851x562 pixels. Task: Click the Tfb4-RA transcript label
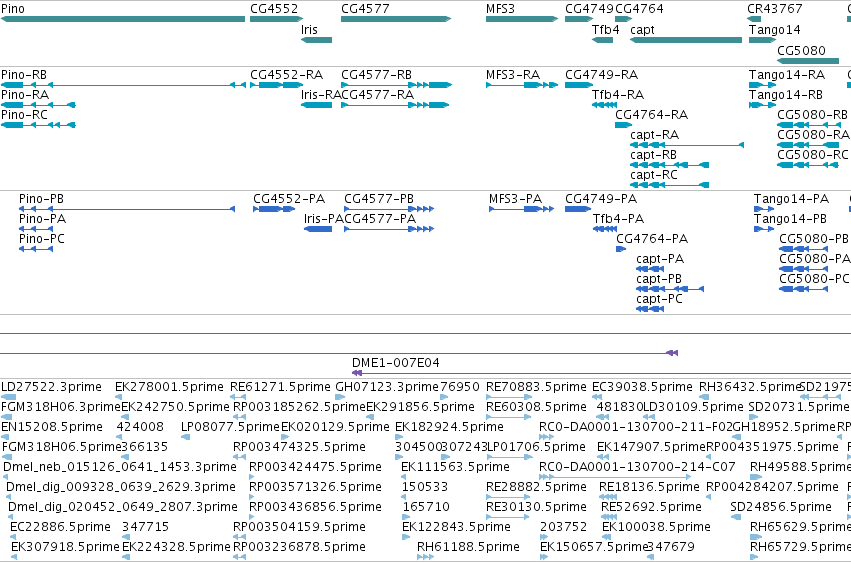click(618, 95)
